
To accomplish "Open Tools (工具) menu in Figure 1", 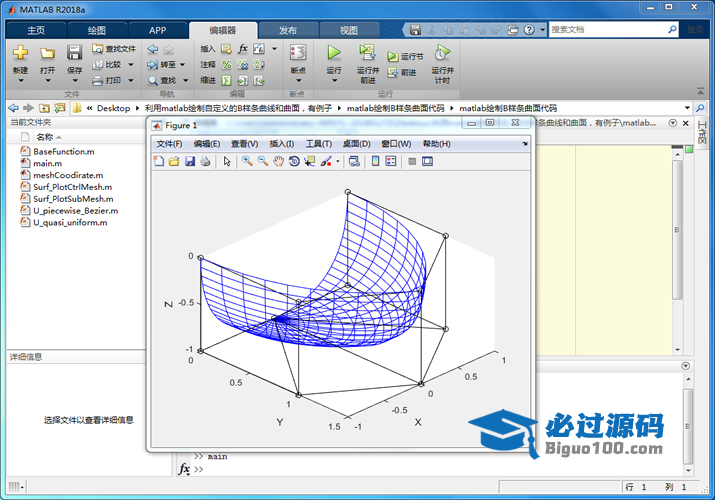I will coord(319,144).
